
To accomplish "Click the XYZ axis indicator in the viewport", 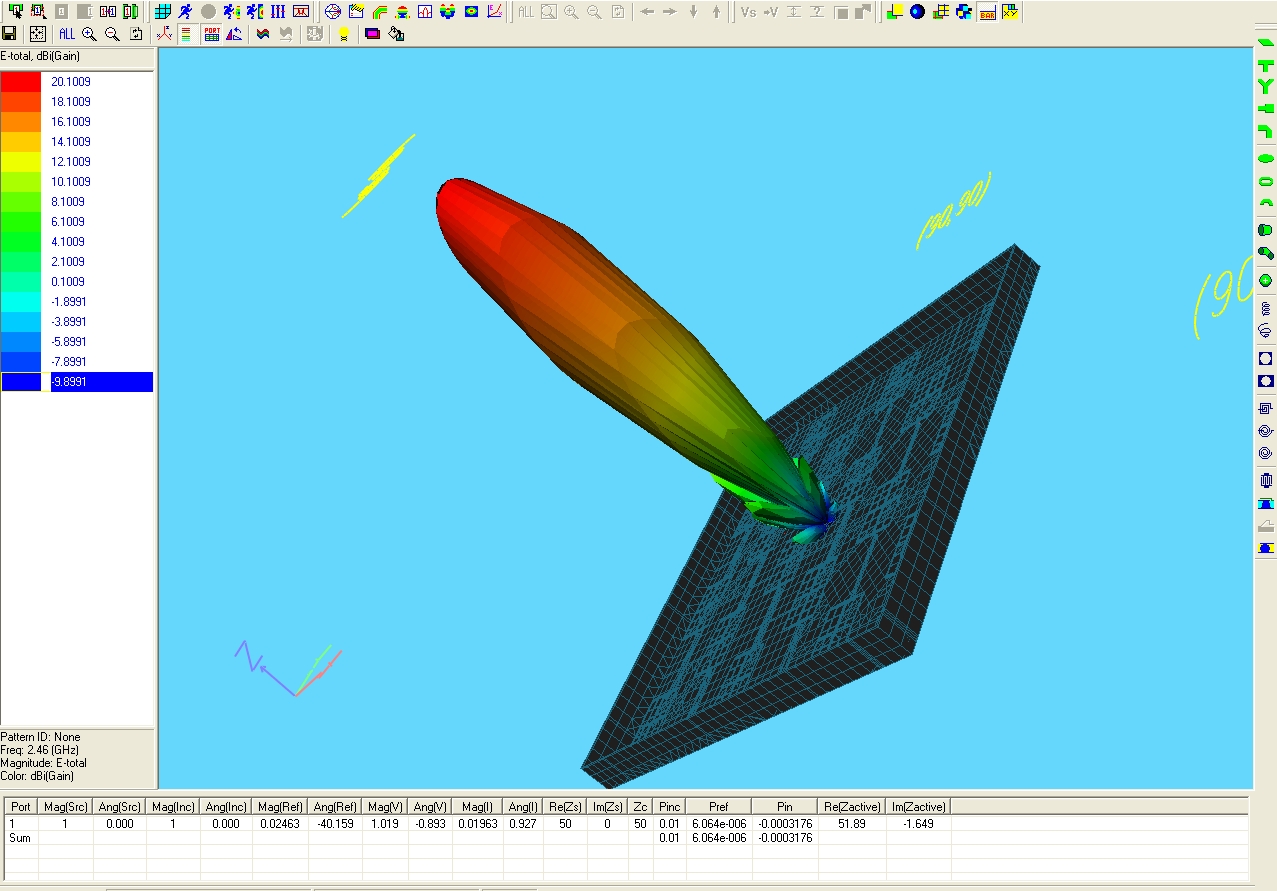I will coord(288,668).
